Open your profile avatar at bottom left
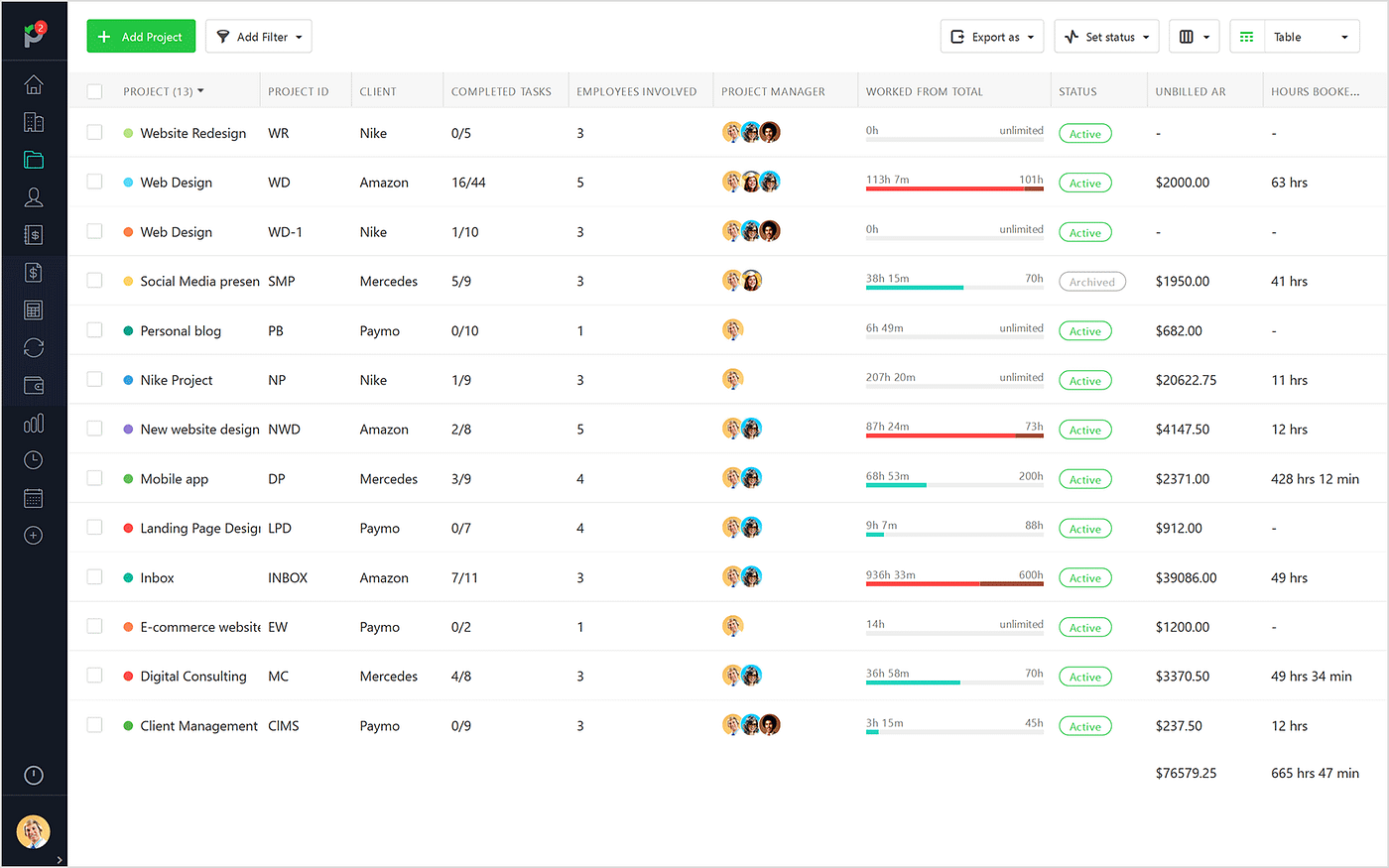Viewport: 1389px width, 868px height. click(34, 831)
